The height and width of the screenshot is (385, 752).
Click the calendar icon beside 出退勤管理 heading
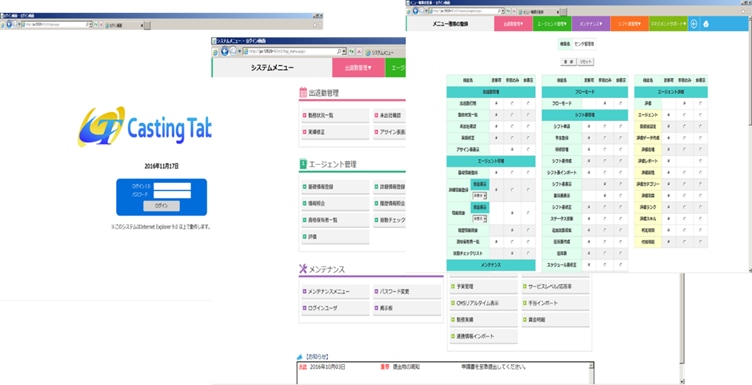[x=303, y=93]
